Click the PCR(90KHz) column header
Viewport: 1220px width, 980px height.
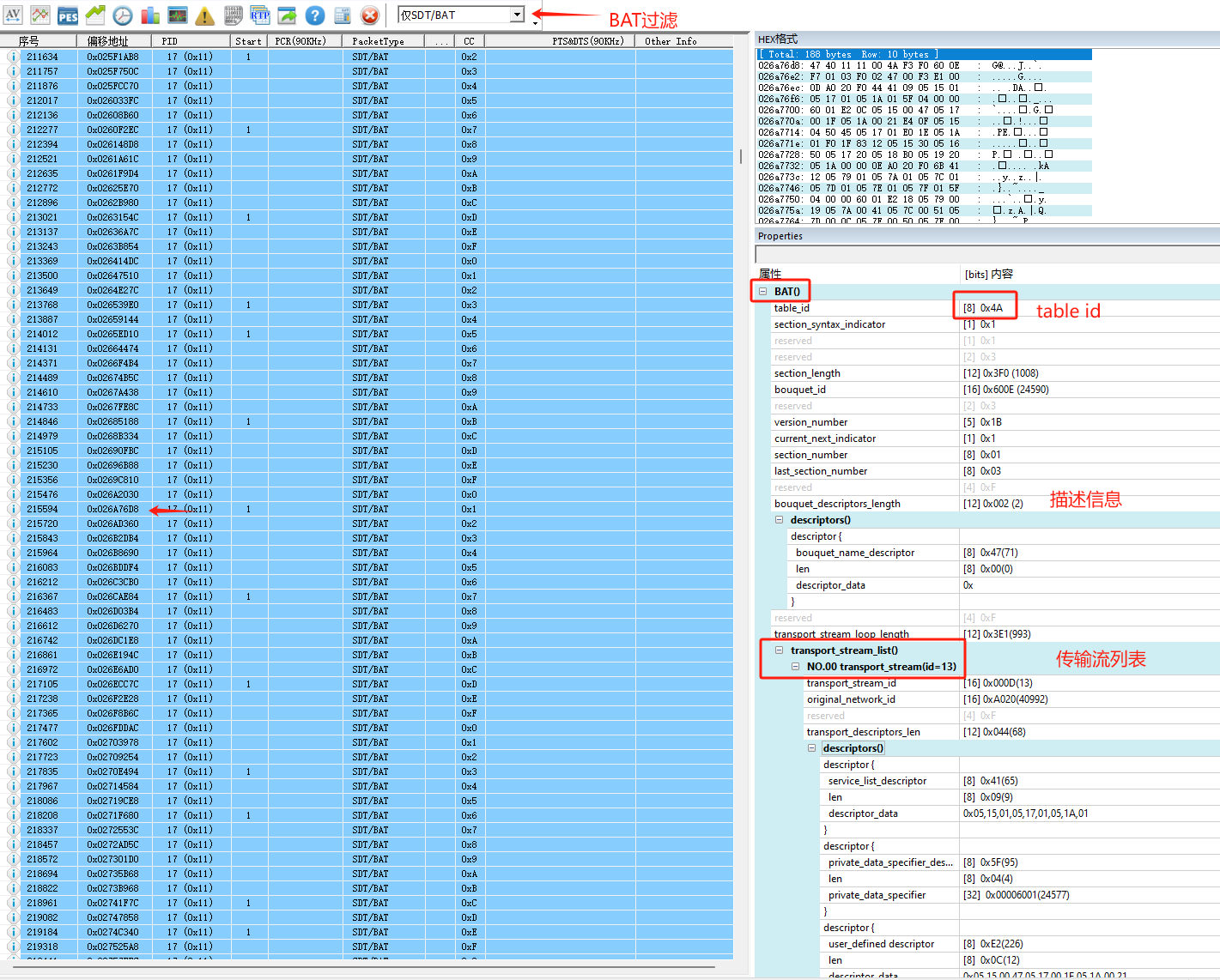304,40
